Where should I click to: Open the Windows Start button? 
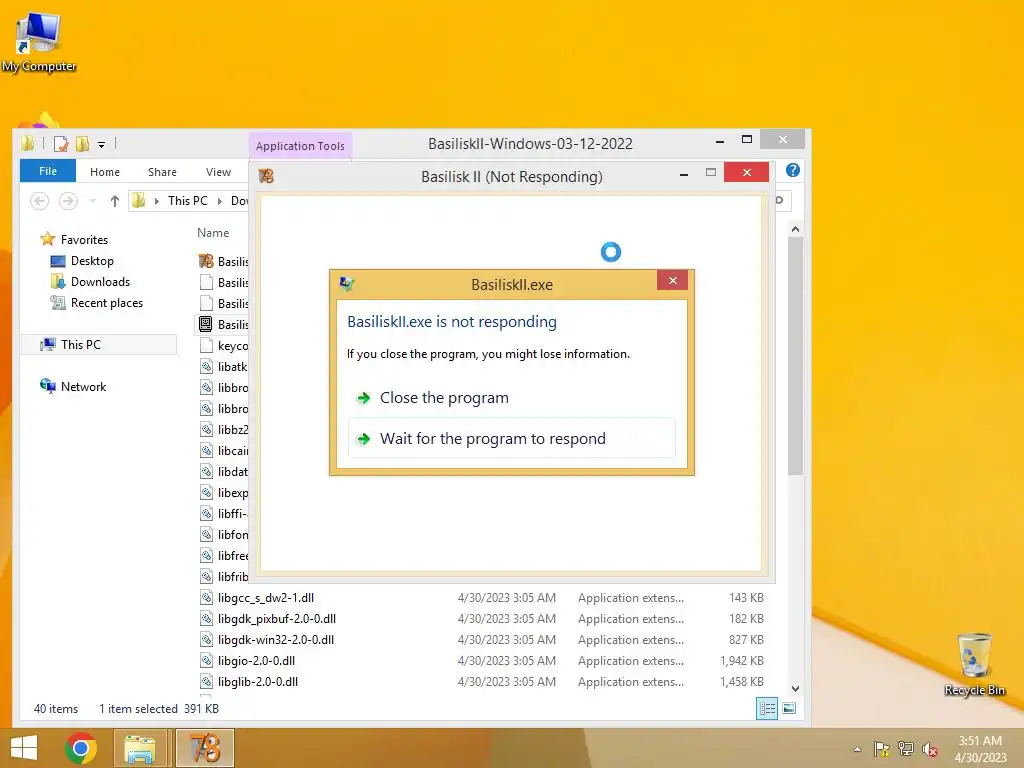click(x=24, y=748)
